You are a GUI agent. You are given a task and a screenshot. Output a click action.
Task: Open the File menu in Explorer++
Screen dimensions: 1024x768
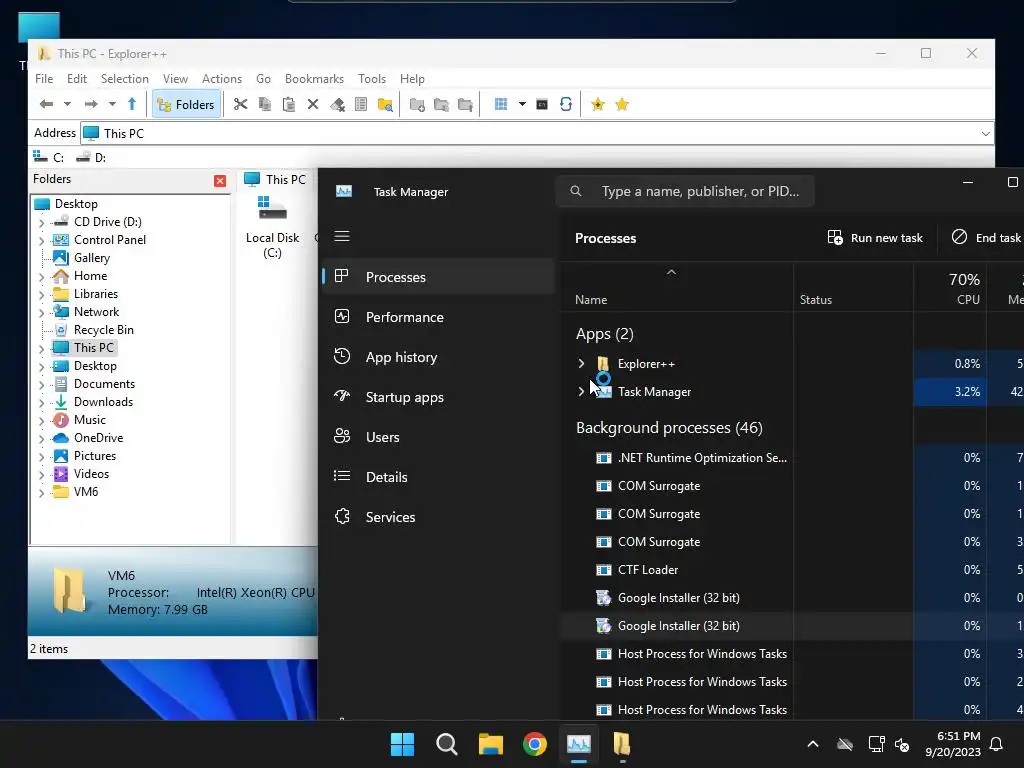[x=44, y=78]
